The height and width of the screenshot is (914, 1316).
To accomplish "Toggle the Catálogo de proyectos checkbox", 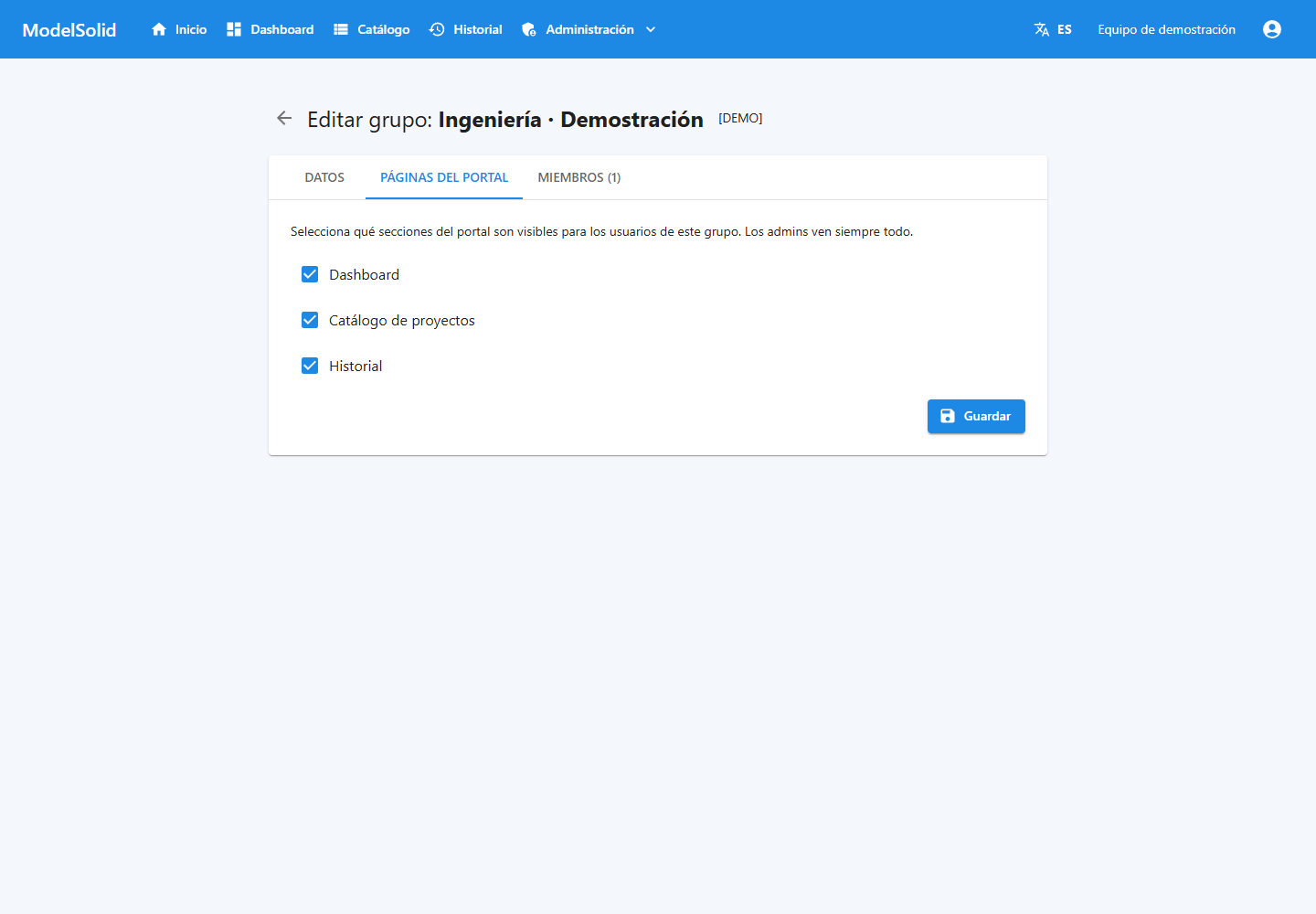I will [x=310, y=320].
